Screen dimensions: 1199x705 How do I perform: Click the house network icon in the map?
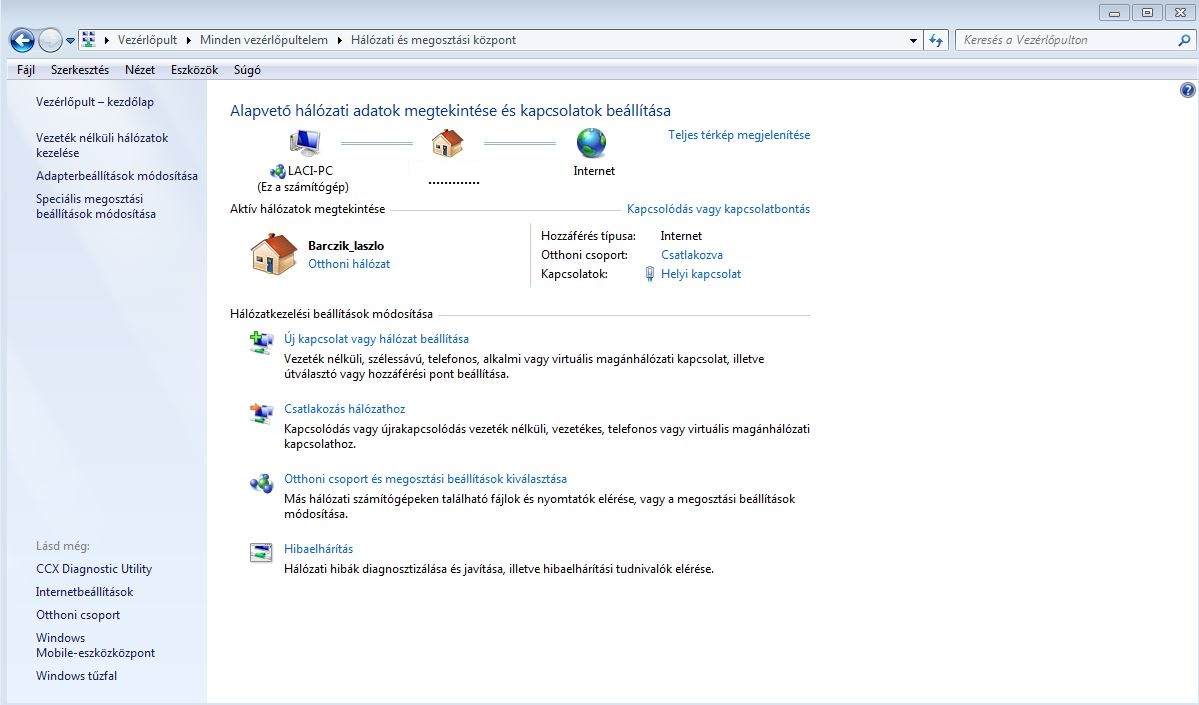tap(447, 143)
